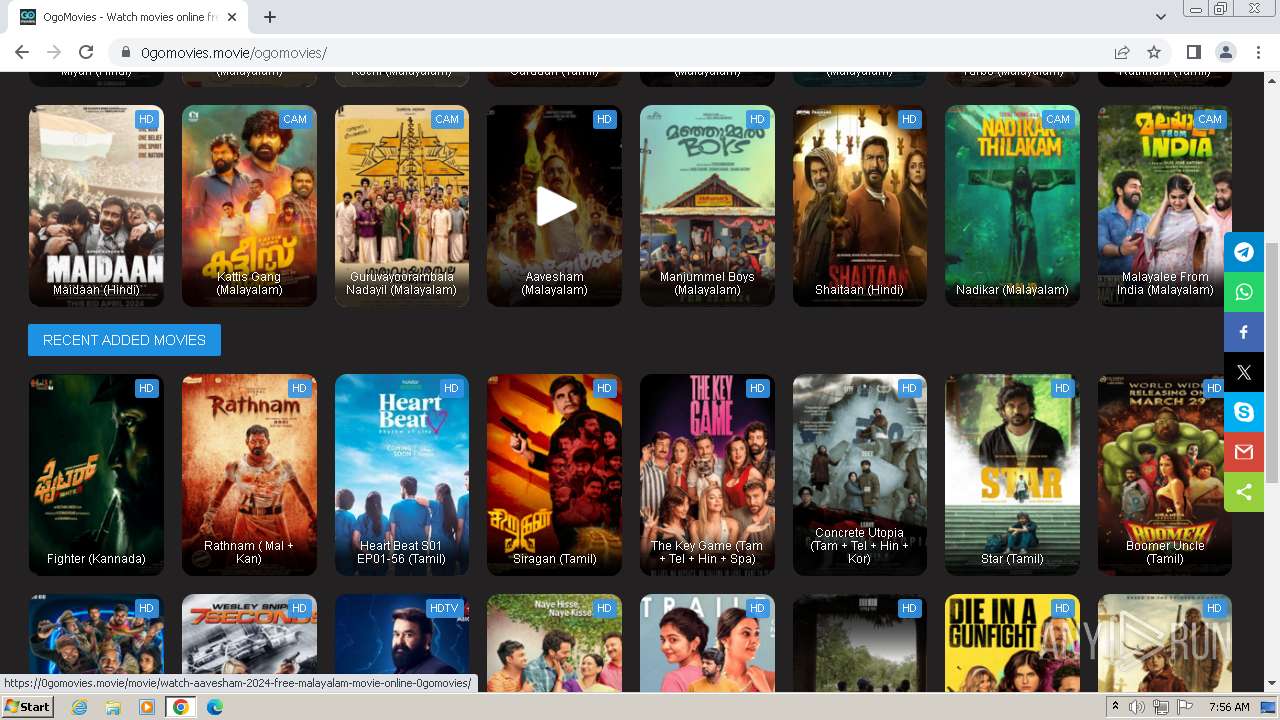Open the Chrome taskbar icon
1280x720 pixels.
180,707
